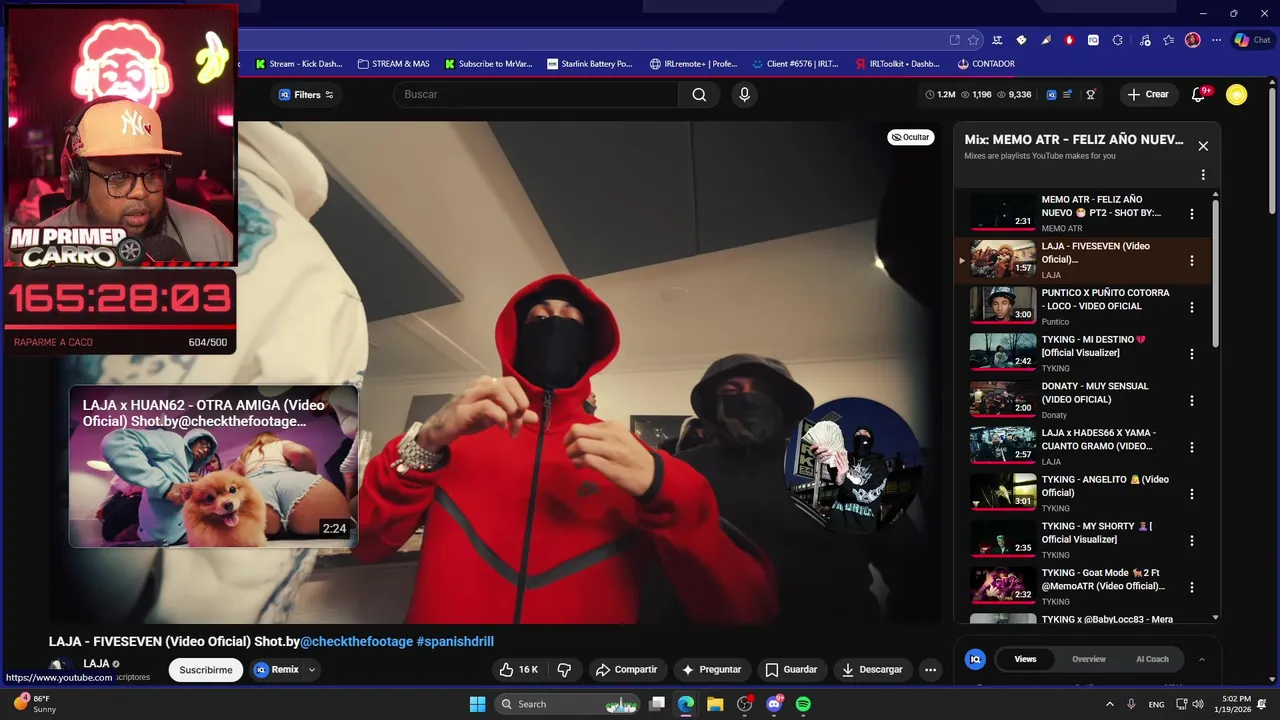1280x720 pixels.
Task: Open YouTube notifications bell
Action: coord(1198,94)
